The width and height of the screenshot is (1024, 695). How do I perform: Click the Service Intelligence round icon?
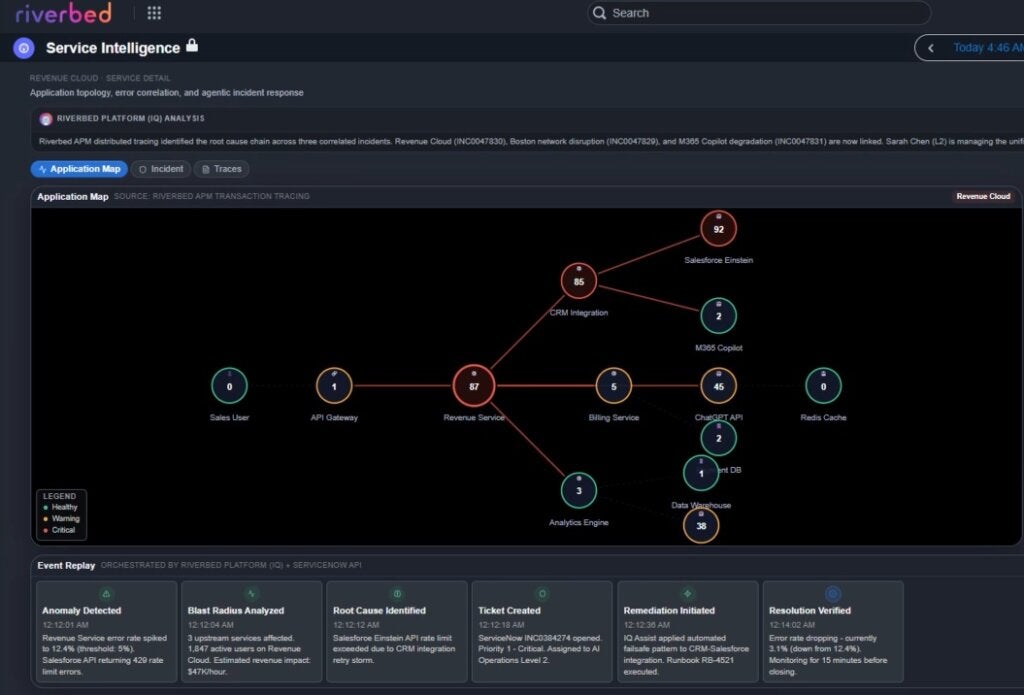click(x=24, y=48)
